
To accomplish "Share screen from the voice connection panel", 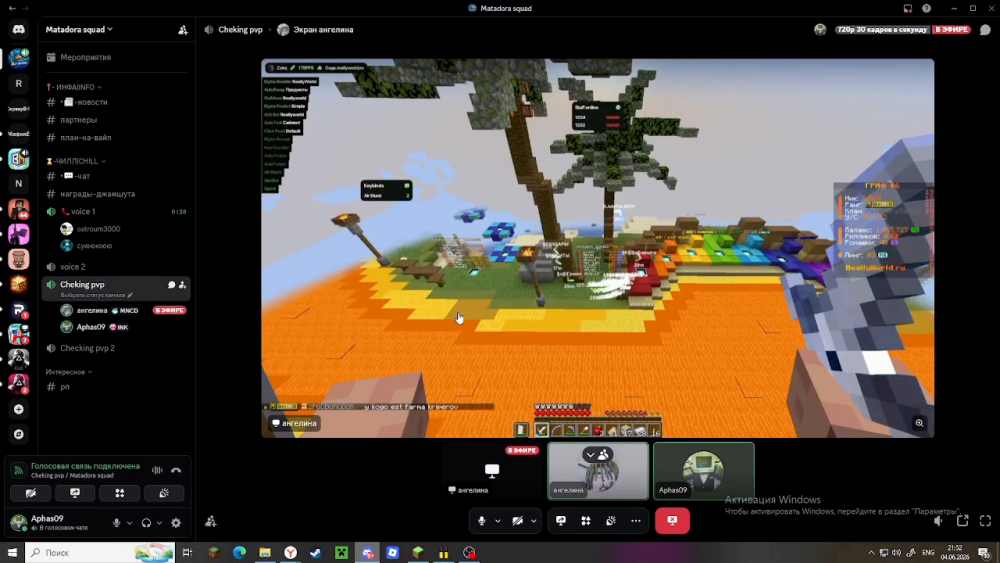I will coord(75,493).
